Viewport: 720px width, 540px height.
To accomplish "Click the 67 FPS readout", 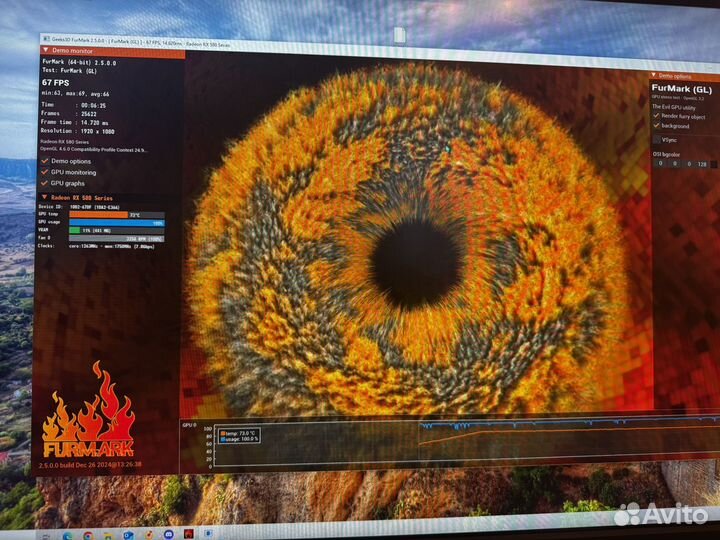I will pyautogui.click(x=56, y=83).
